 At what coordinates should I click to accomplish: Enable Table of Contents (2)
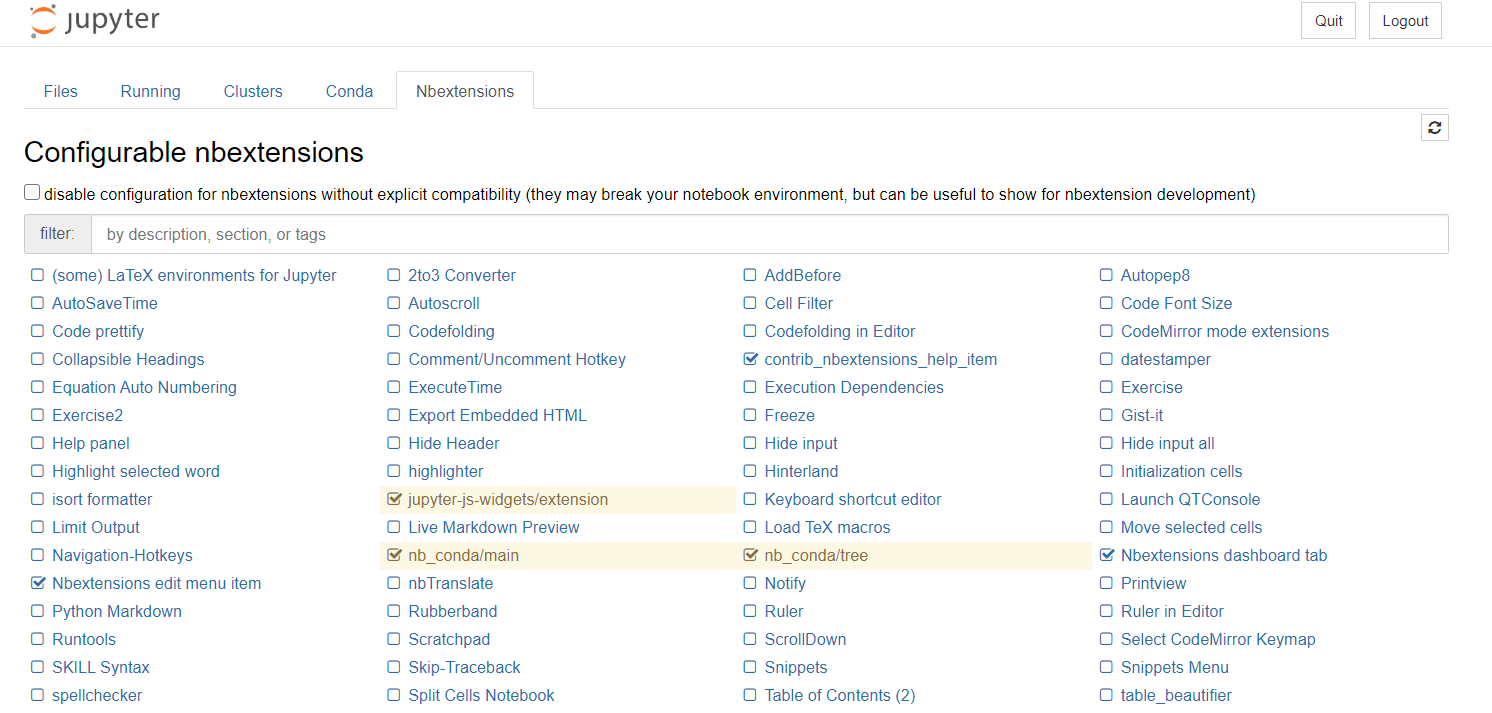click(x=750, y=695)
